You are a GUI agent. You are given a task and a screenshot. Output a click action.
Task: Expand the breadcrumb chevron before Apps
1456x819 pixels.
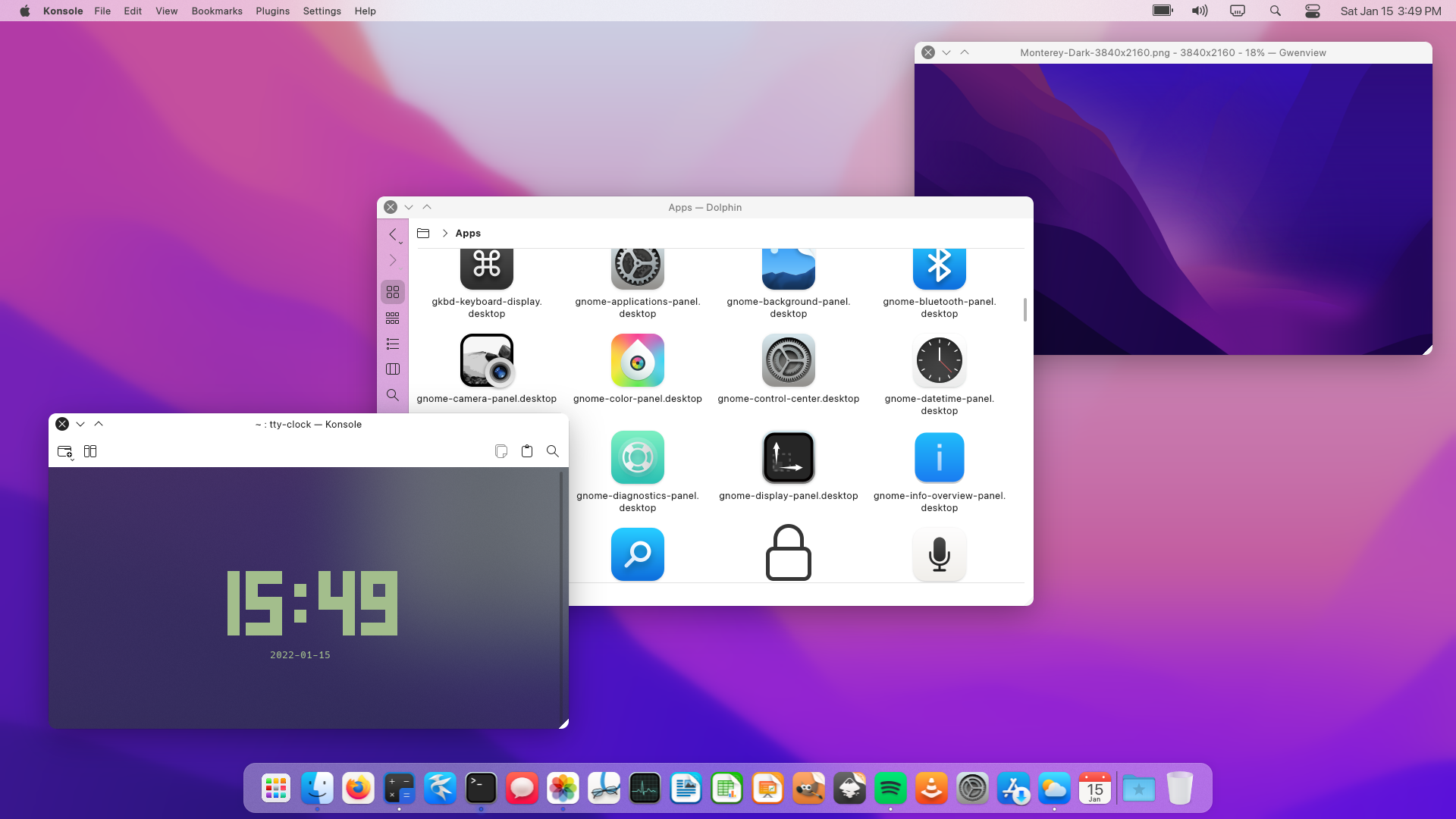445,234
